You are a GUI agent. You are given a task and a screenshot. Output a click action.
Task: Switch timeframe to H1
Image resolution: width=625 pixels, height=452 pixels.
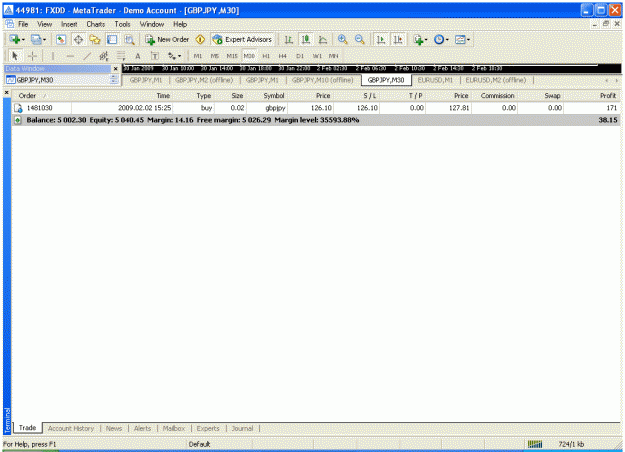point(266,56)
